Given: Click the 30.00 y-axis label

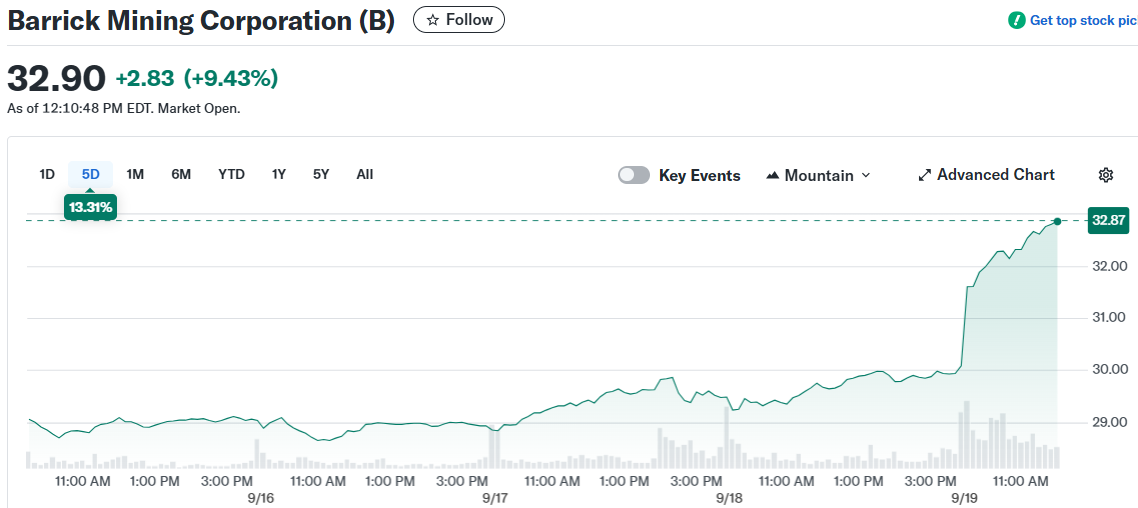Looking at the screenshot, I should 1109,370.
